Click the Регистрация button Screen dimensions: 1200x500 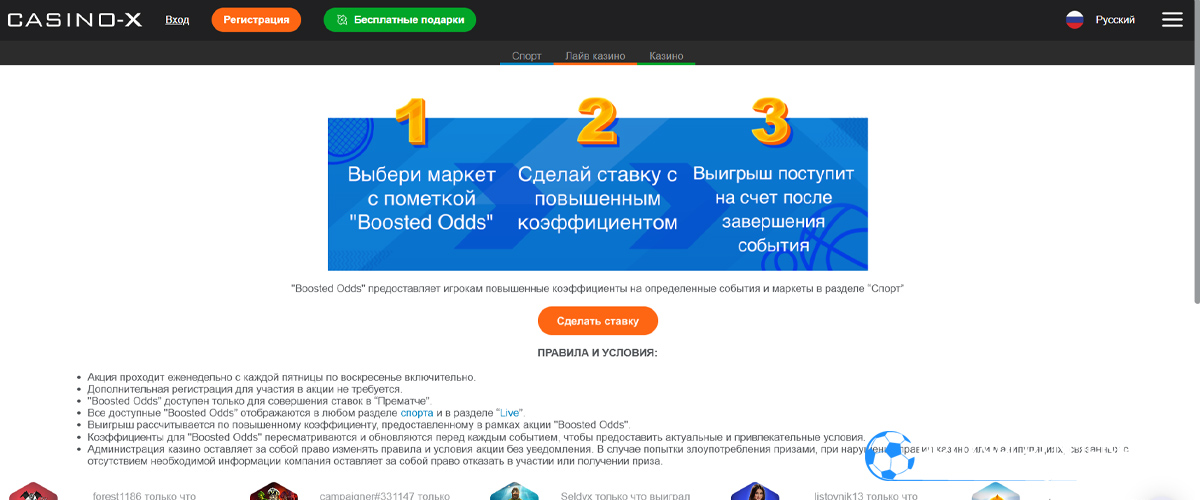click(256, 19)
